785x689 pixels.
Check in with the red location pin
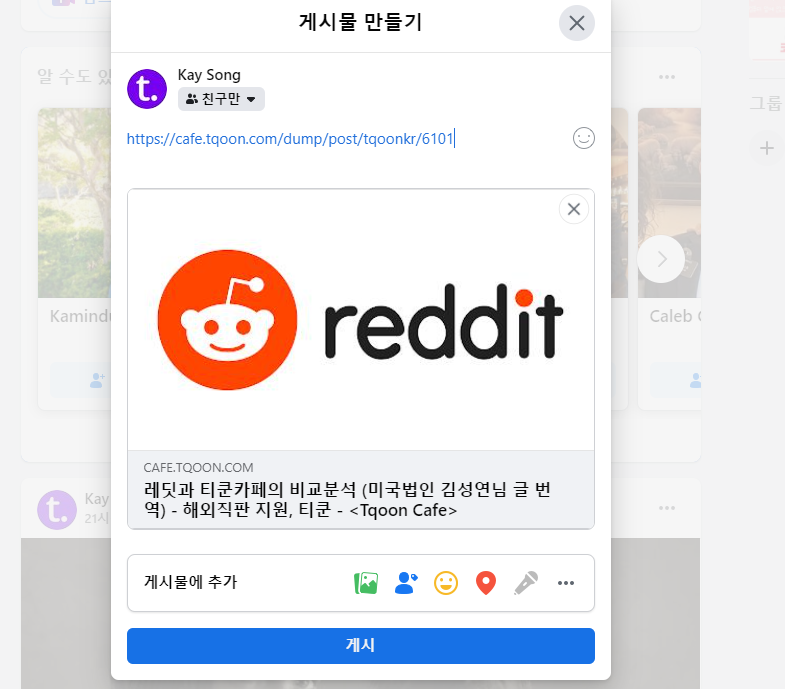point(486,583)
